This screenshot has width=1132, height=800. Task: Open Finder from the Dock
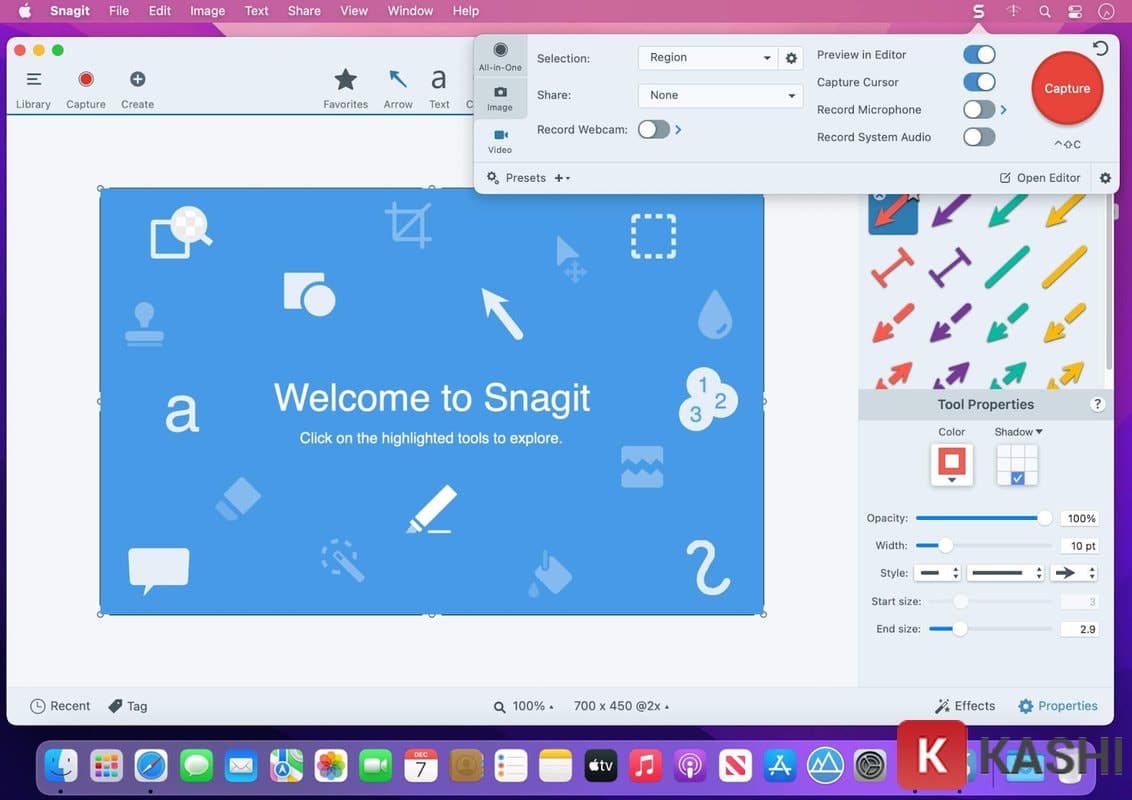click(61, 765)
